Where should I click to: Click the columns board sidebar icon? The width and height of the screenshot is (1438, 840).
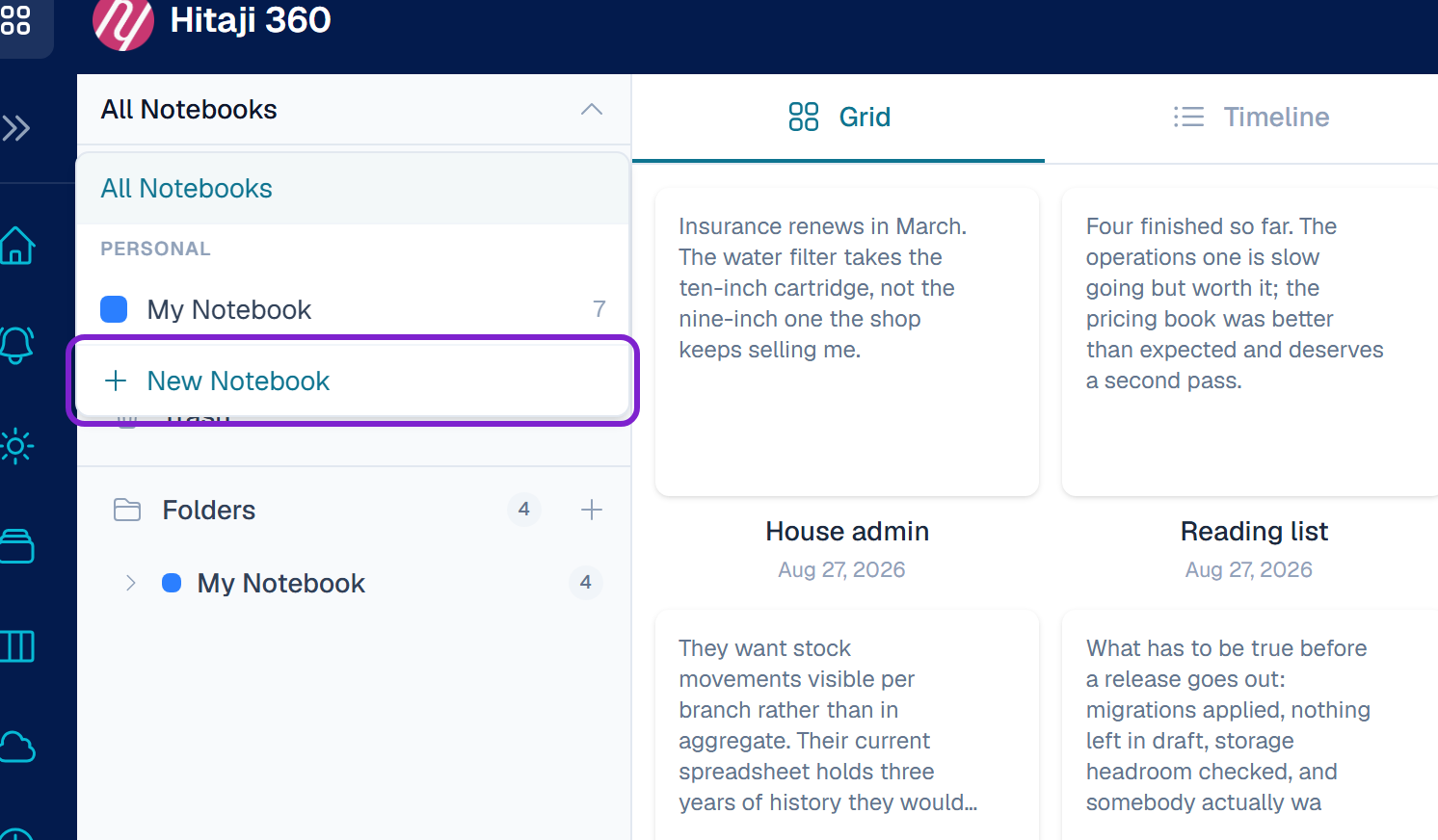coord(17,645)
